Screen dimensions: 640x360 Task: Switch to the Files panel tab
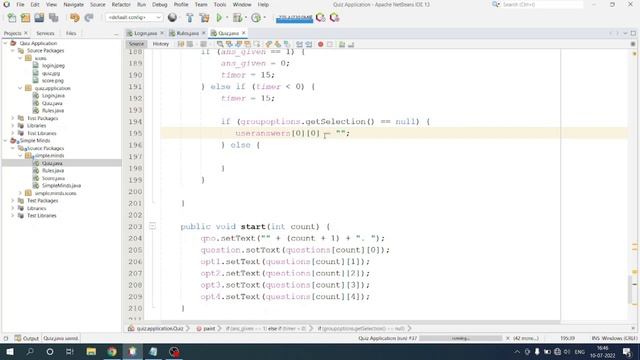71,33
